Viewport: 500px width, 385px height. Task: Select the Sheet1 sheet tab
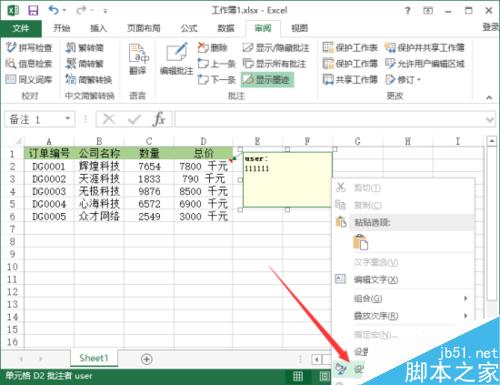[x=94, y=358]
